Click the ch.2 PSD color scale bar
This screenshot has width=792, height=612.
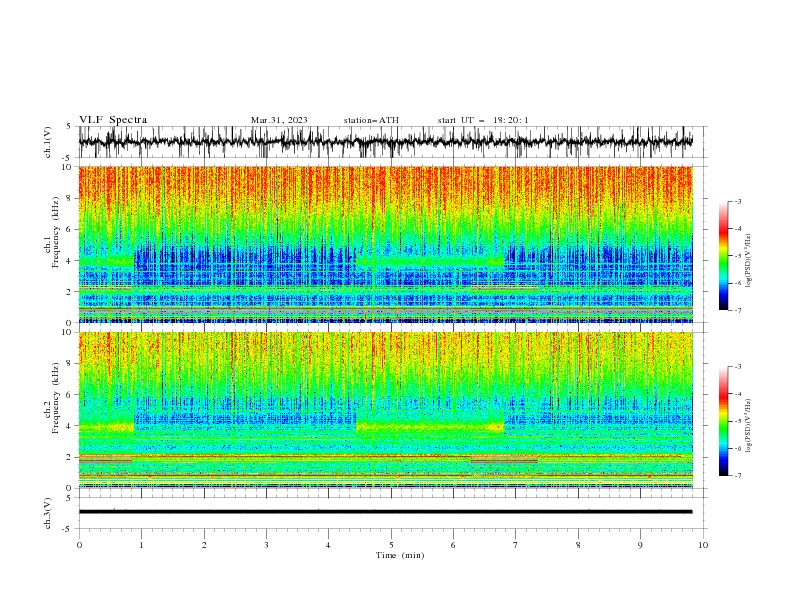(x=724, y=421)
